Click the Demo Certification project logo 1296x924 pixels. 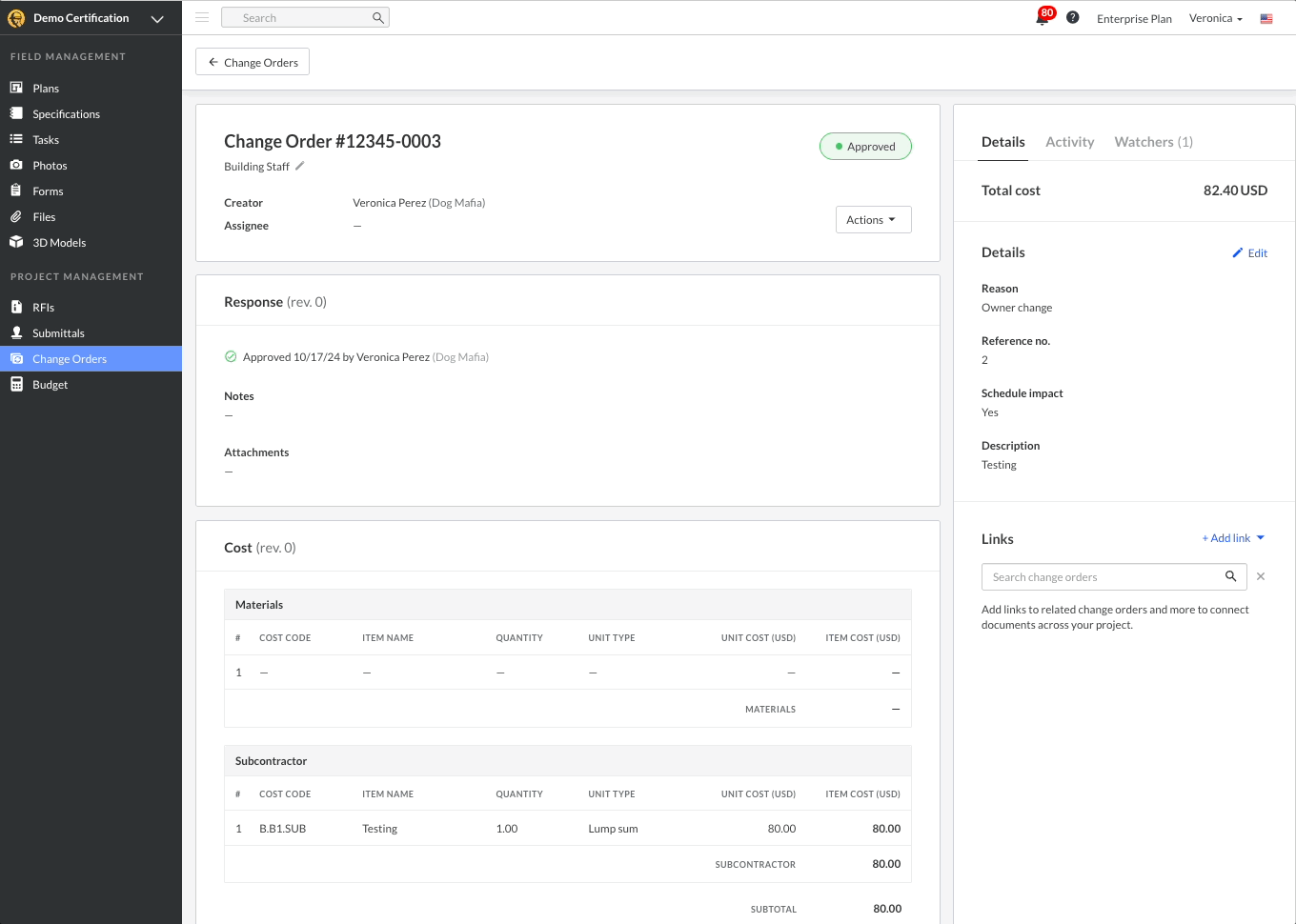[16, 18]
